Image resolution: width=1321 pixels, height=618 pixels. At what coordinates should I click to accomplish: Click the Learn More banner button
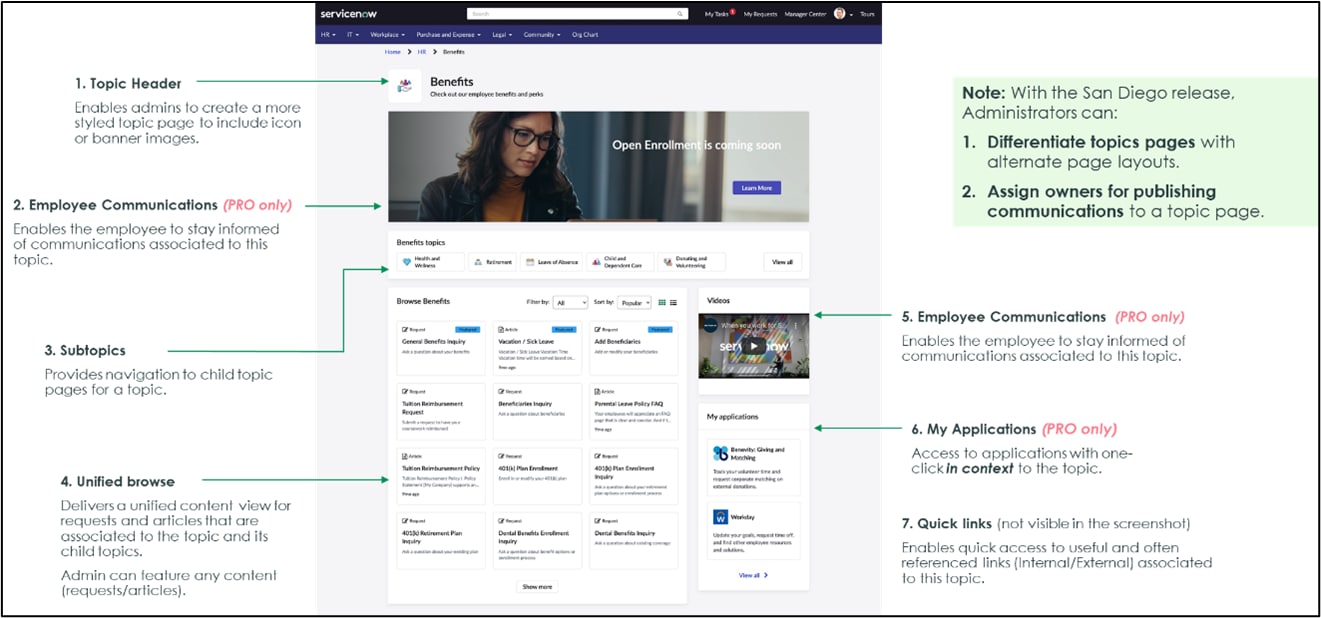point(758,188)
